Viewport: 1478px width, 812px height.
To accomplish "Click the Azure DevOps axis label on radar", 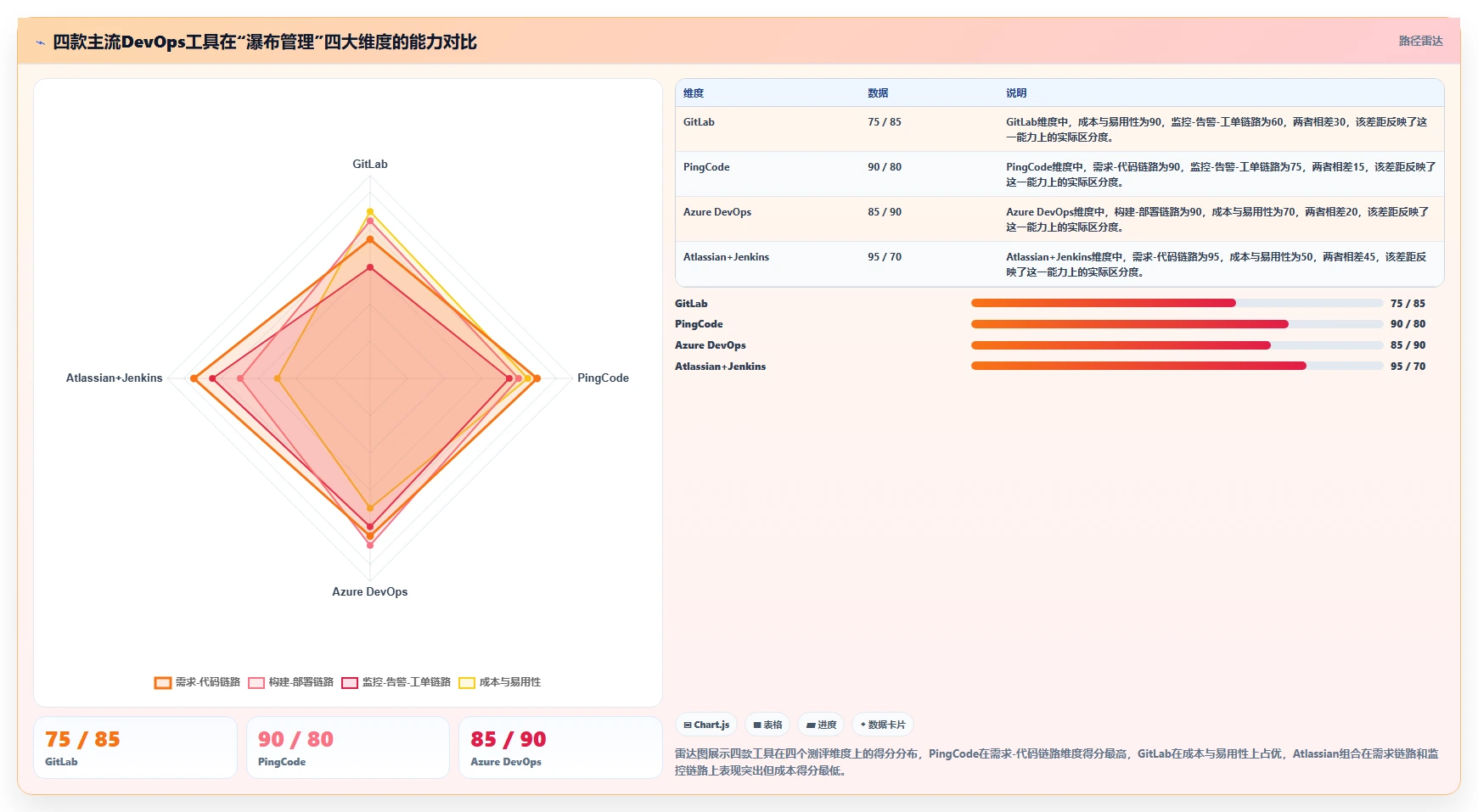I will click(x=369, y=592).
